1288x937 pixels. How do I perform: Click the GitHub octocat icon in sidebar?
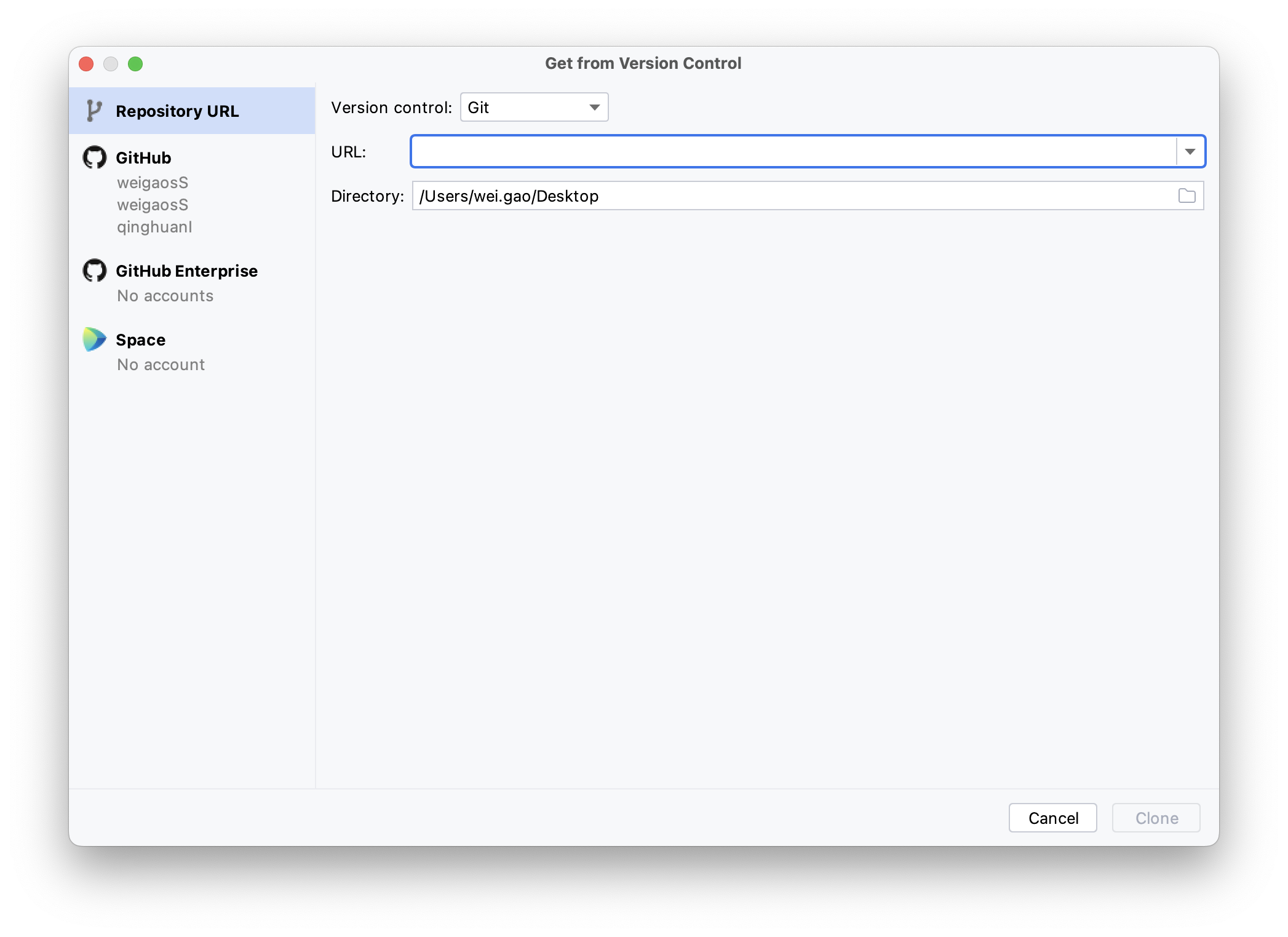click(x=93, y=157)
